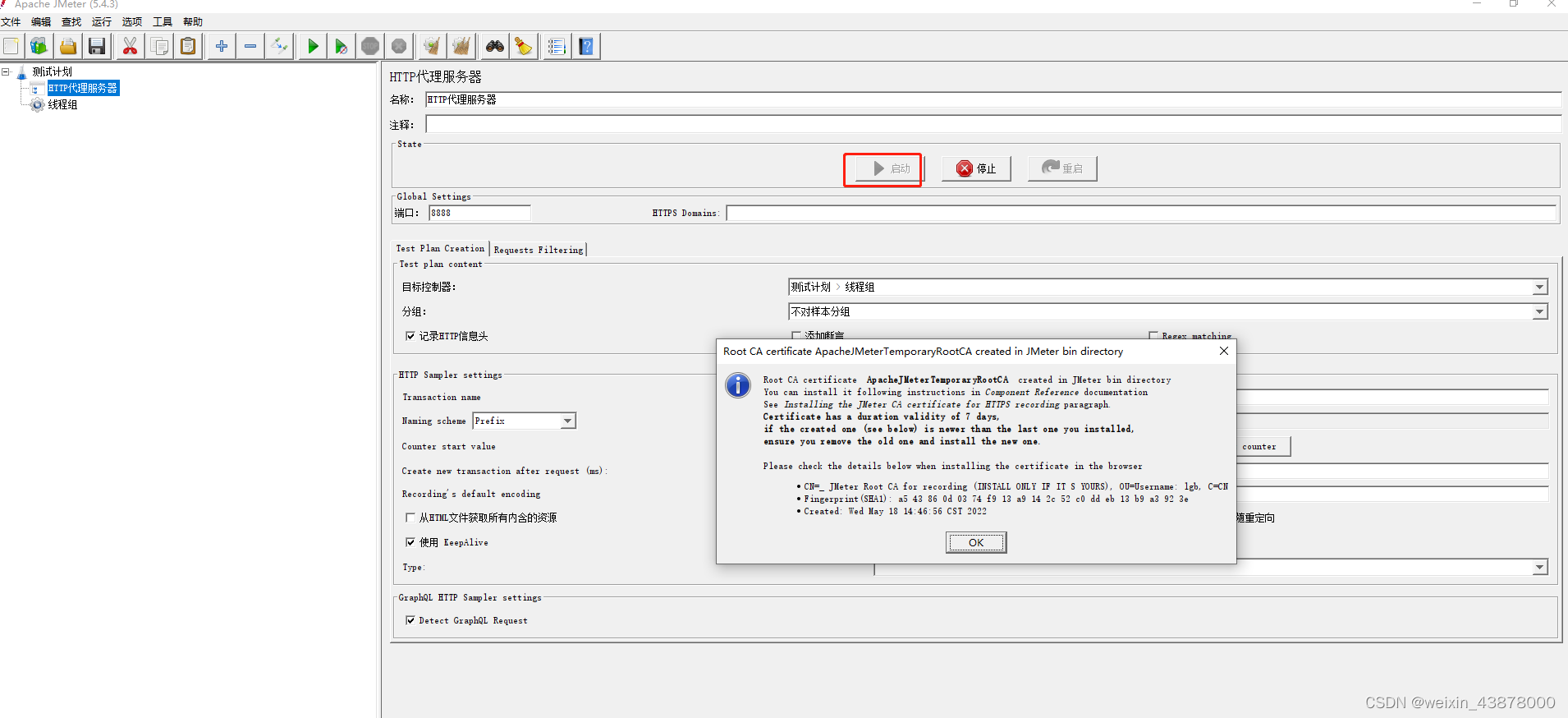Click the Toggle enable/disable icon
This screenshot has width=1568, height=718.
(279, 46)
